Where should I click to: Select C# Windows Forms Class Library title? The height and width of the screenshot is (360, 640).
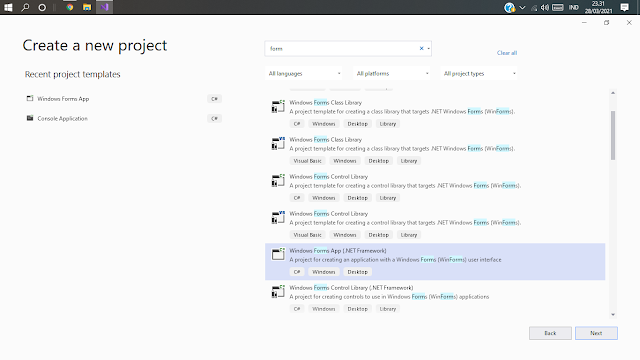pos(325,102)
